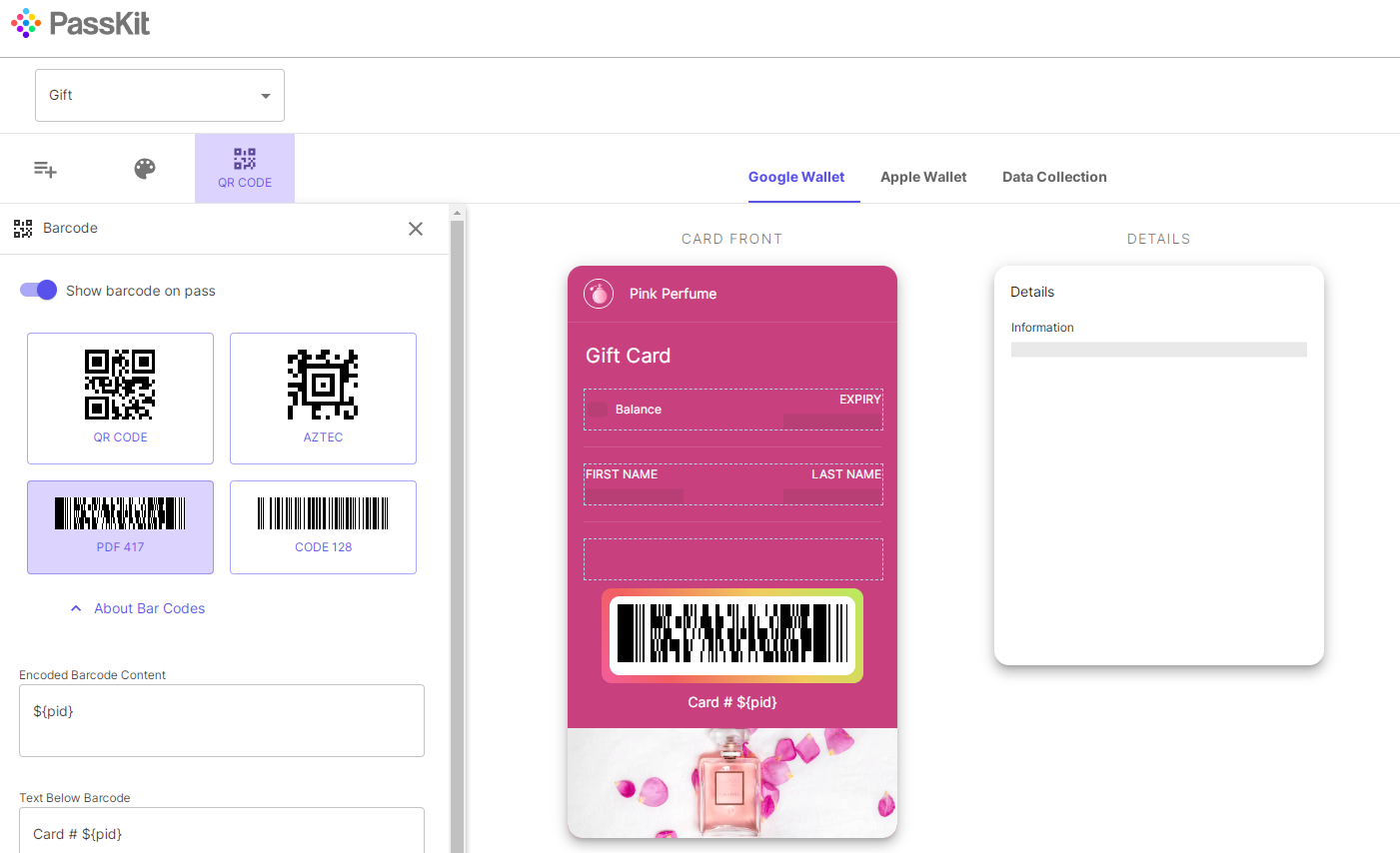Switch to the Apple Wallet tab

coord(923,177)
